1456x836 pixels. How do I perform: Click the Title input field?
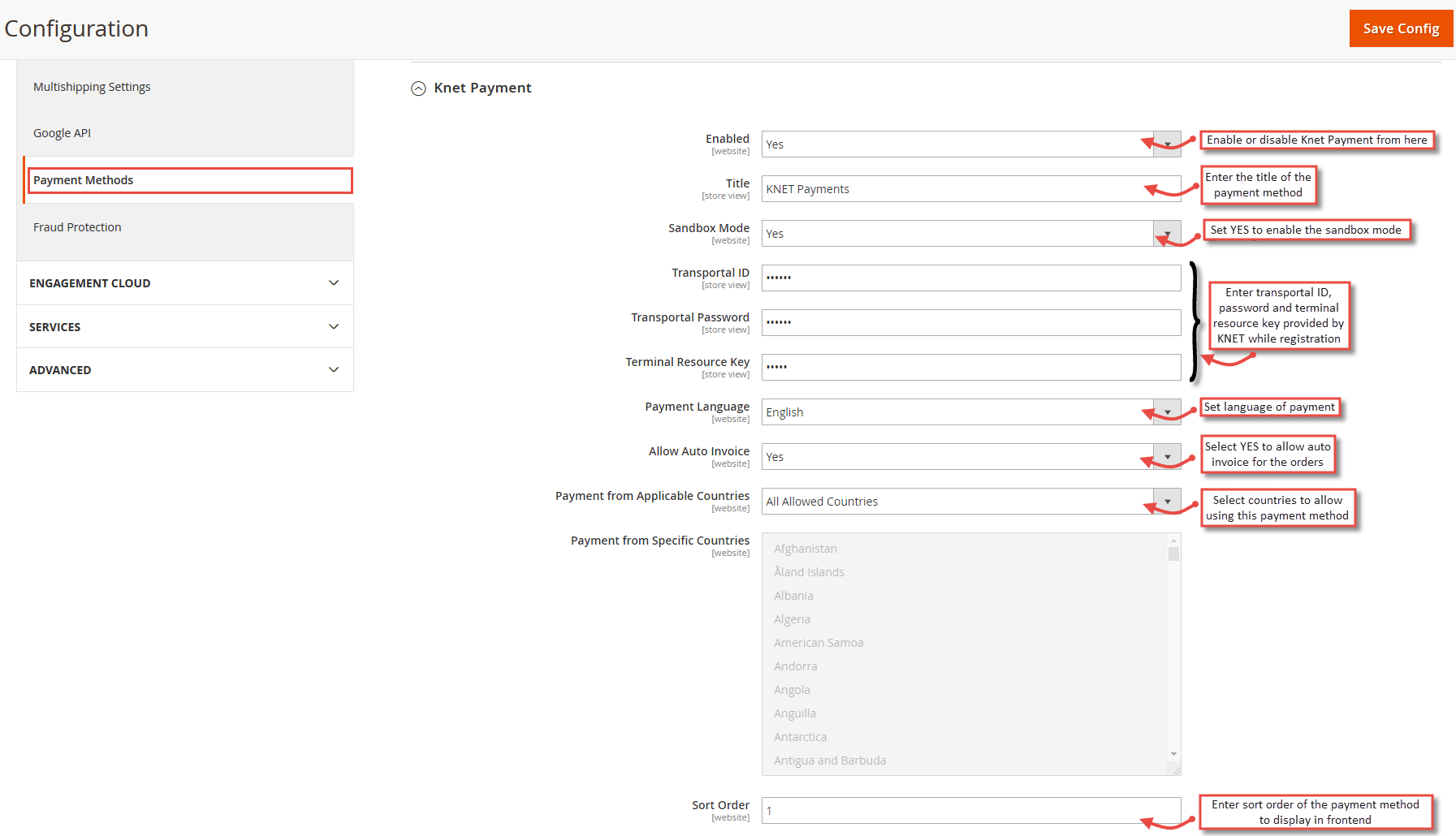coord(971,189)
